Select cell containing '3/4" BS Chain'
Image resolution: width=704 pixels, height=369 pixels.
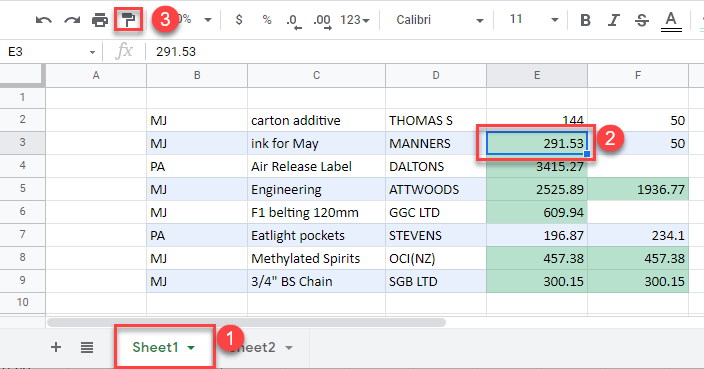316,281
